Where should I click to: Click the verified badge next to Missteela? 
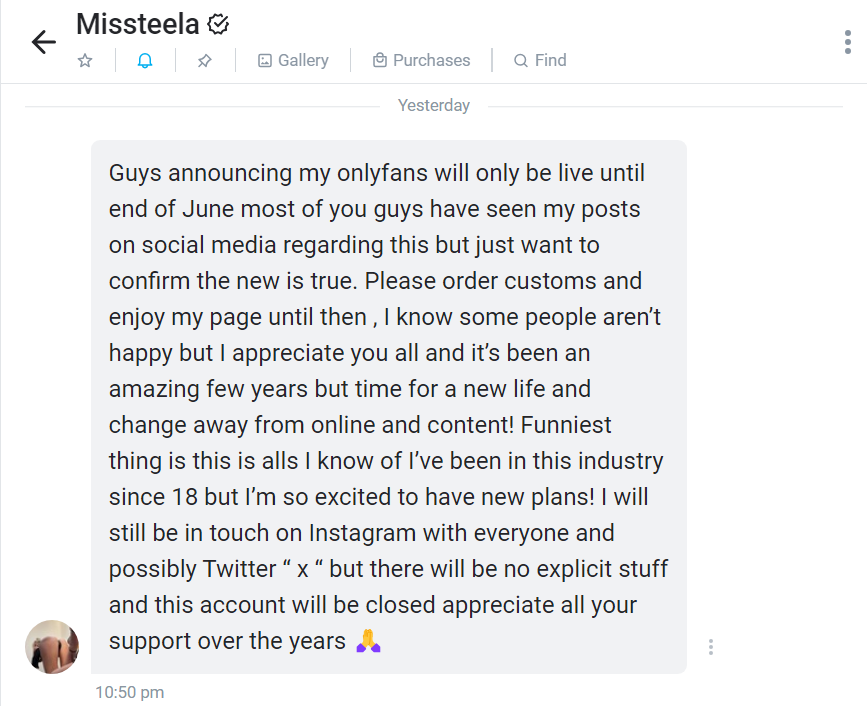coord(218,24)
